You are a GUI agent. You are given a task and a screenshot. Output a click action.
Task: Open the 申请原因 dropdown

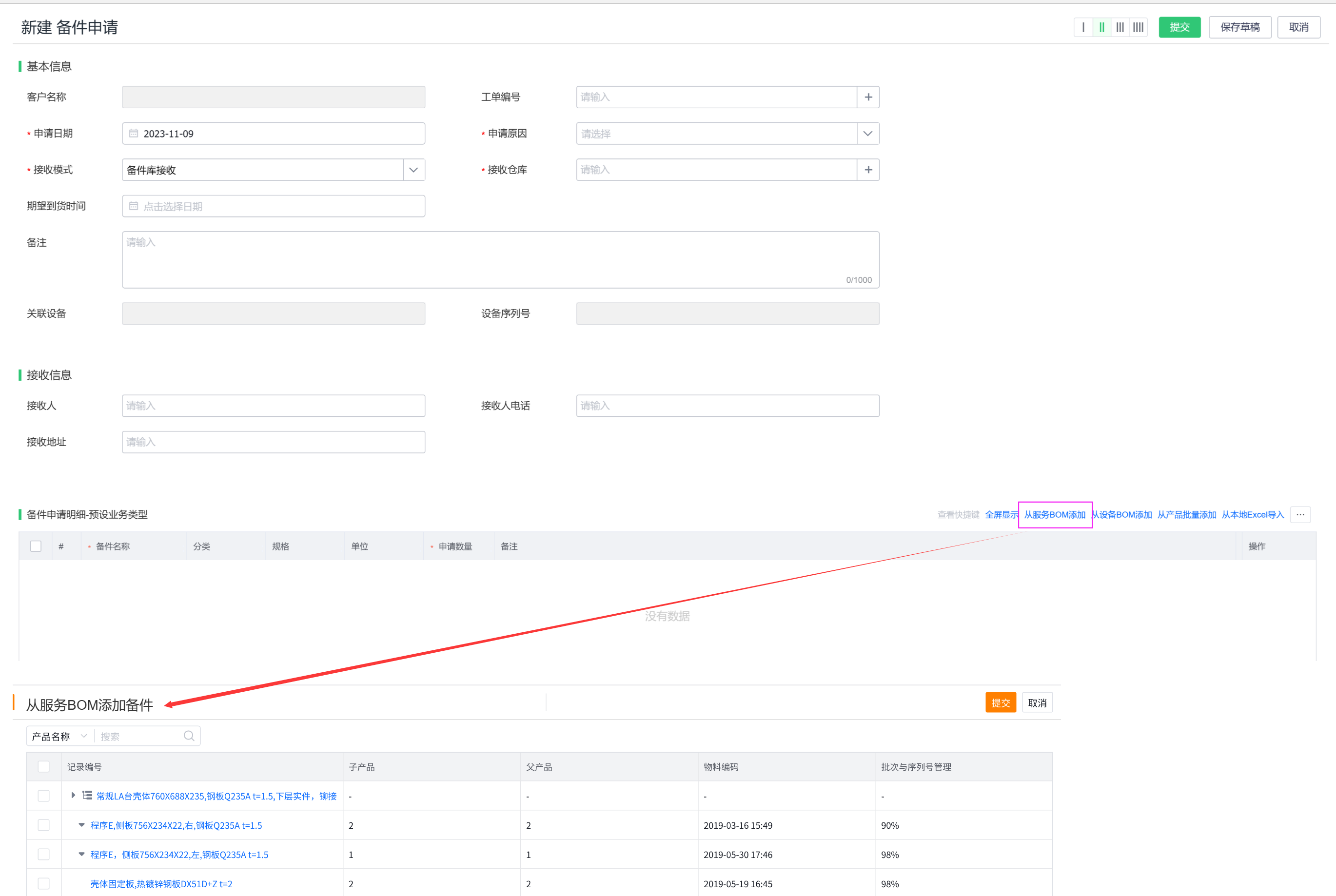(867, 134)
